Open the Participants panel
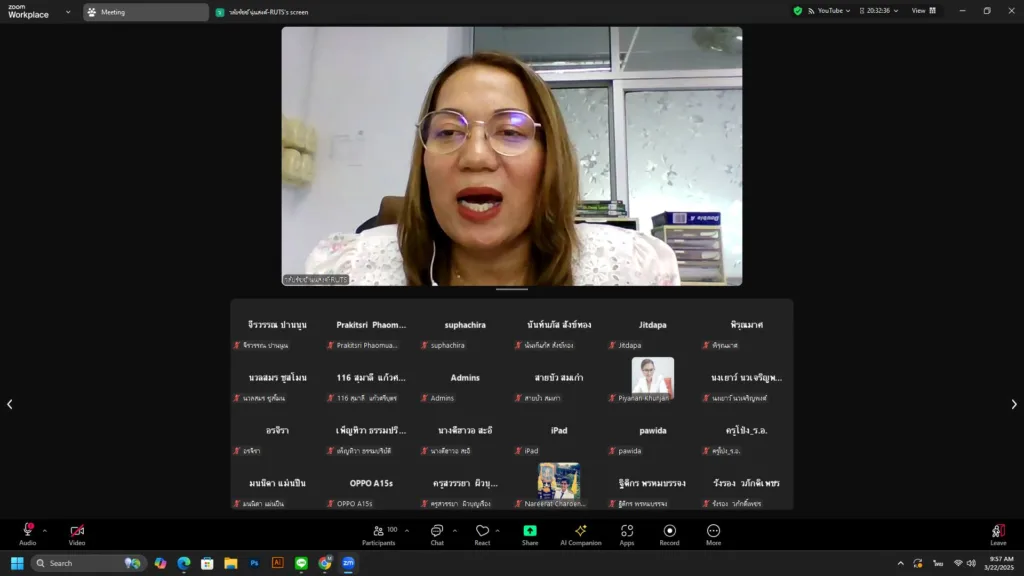The image size is (1024, 576). tap(378, 533)
